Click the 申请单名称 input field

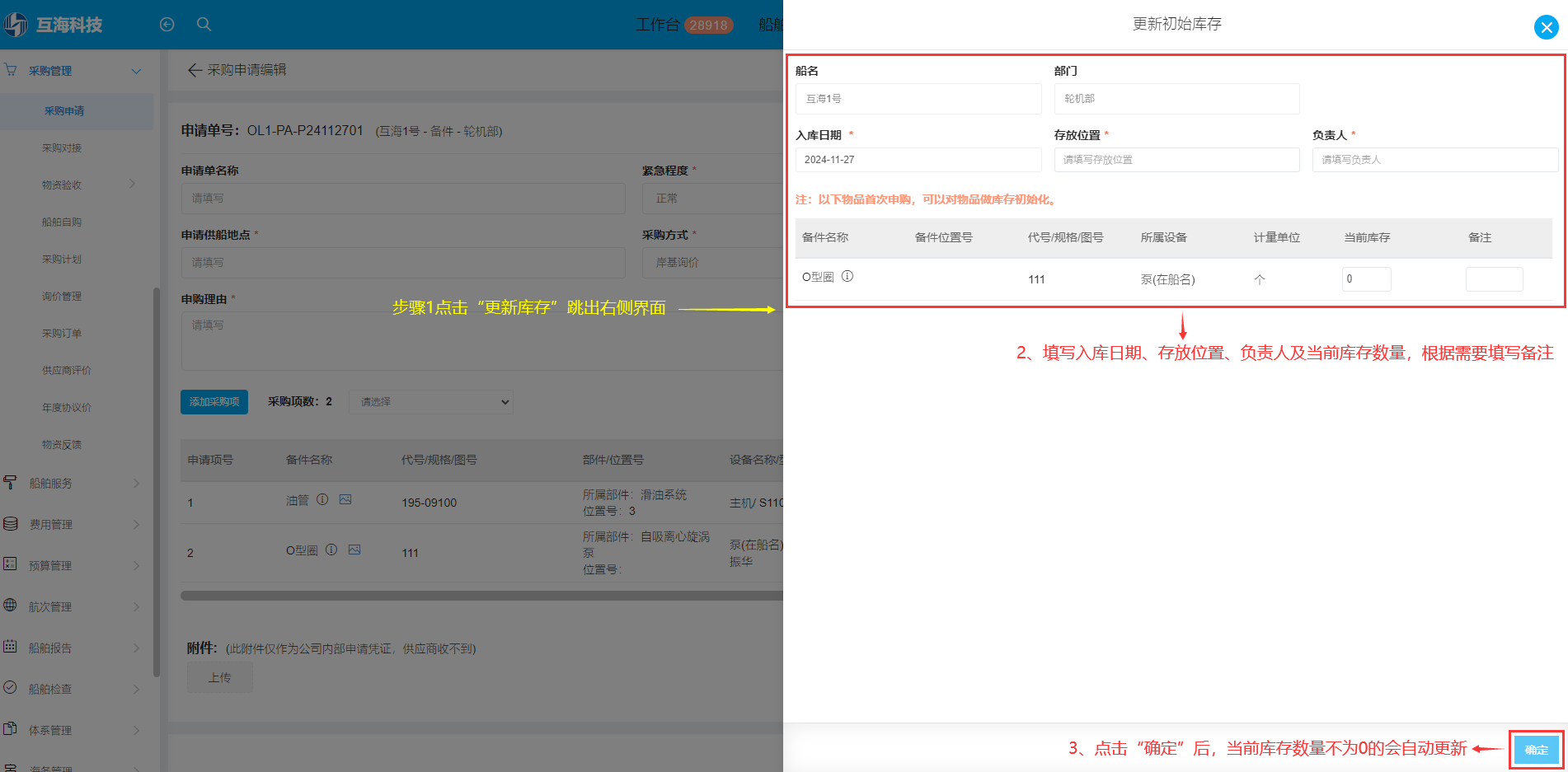[403, 199]
